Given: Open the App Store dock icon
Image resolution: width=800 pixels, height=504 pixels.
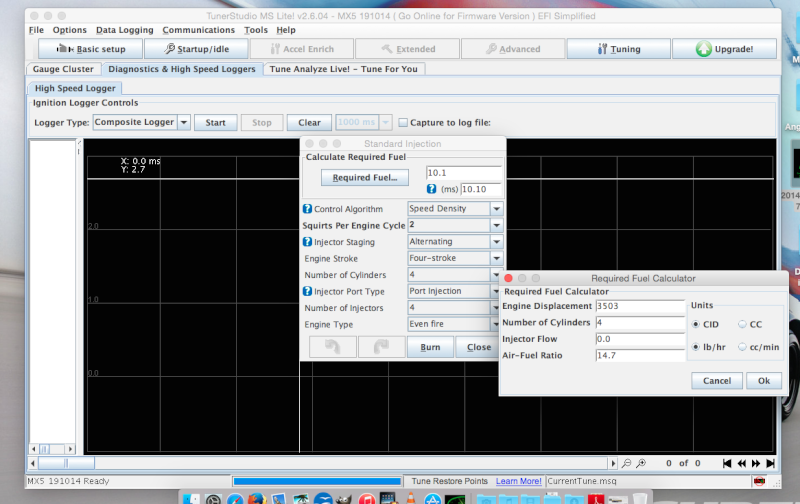Looking at the screenshot, I should [x=433, y=499].
